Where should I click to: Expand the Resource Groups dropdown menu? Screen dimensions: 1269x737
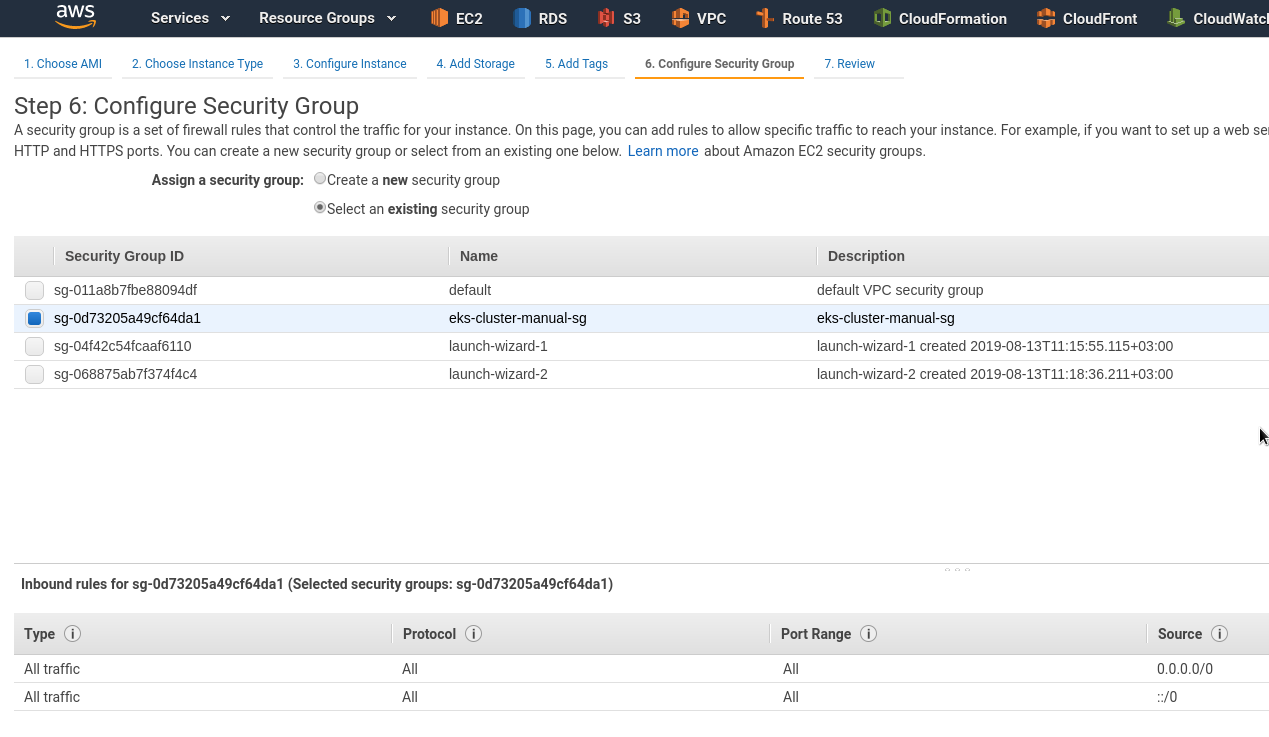[327, 18]
